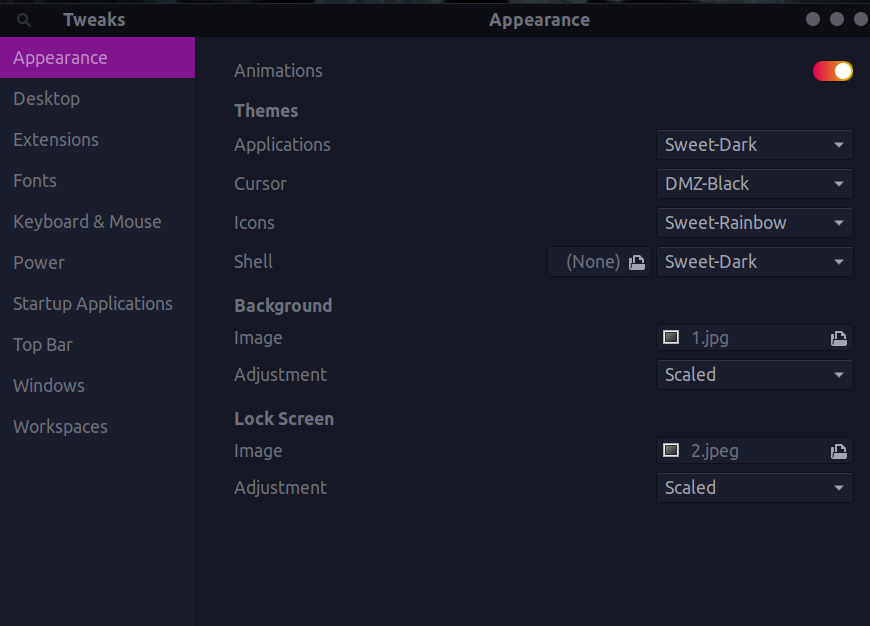Open the Shell theme dropdown

tap(754, 261)
